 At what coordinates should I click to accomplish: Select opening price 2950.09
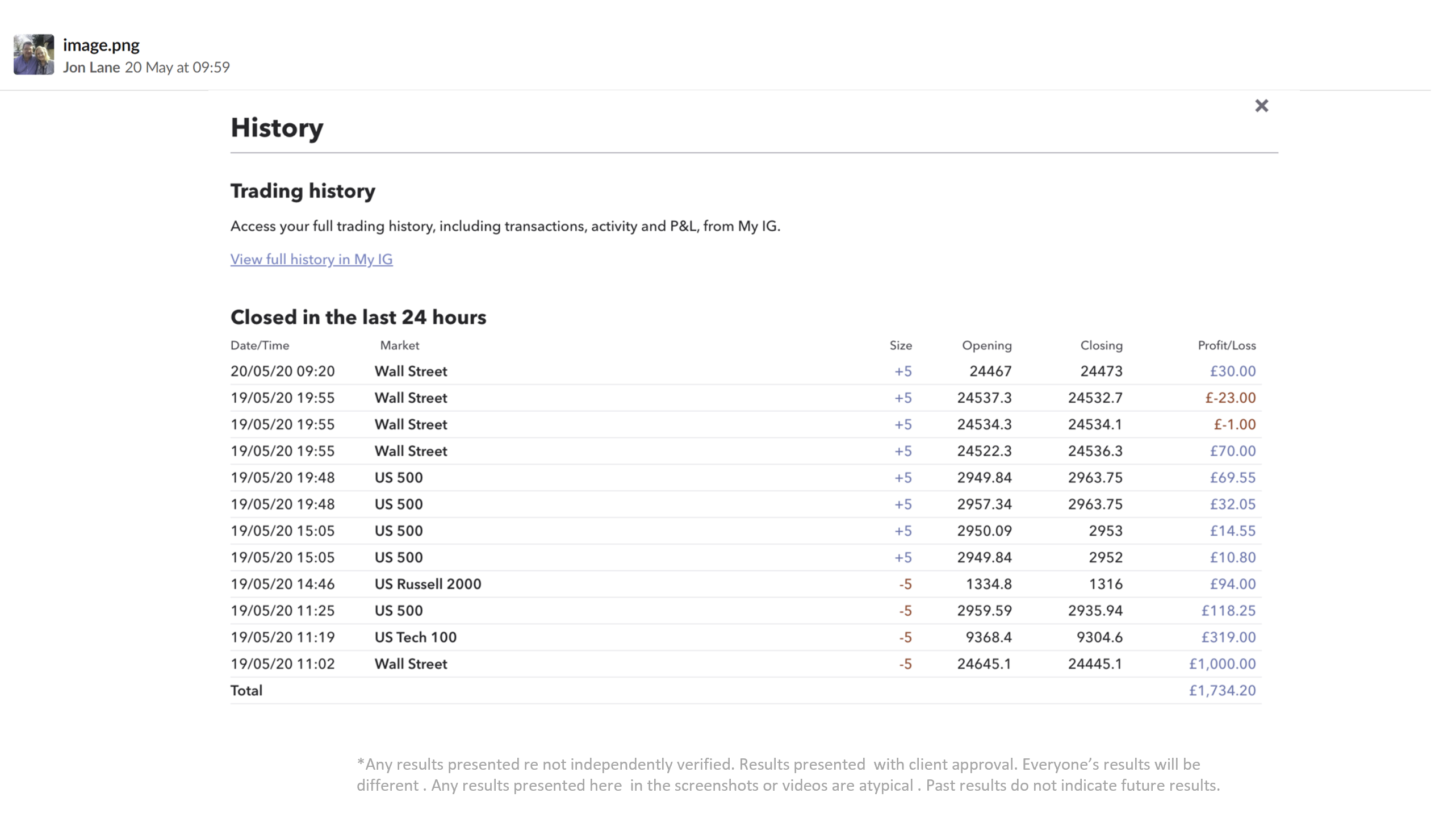point(984,531)
